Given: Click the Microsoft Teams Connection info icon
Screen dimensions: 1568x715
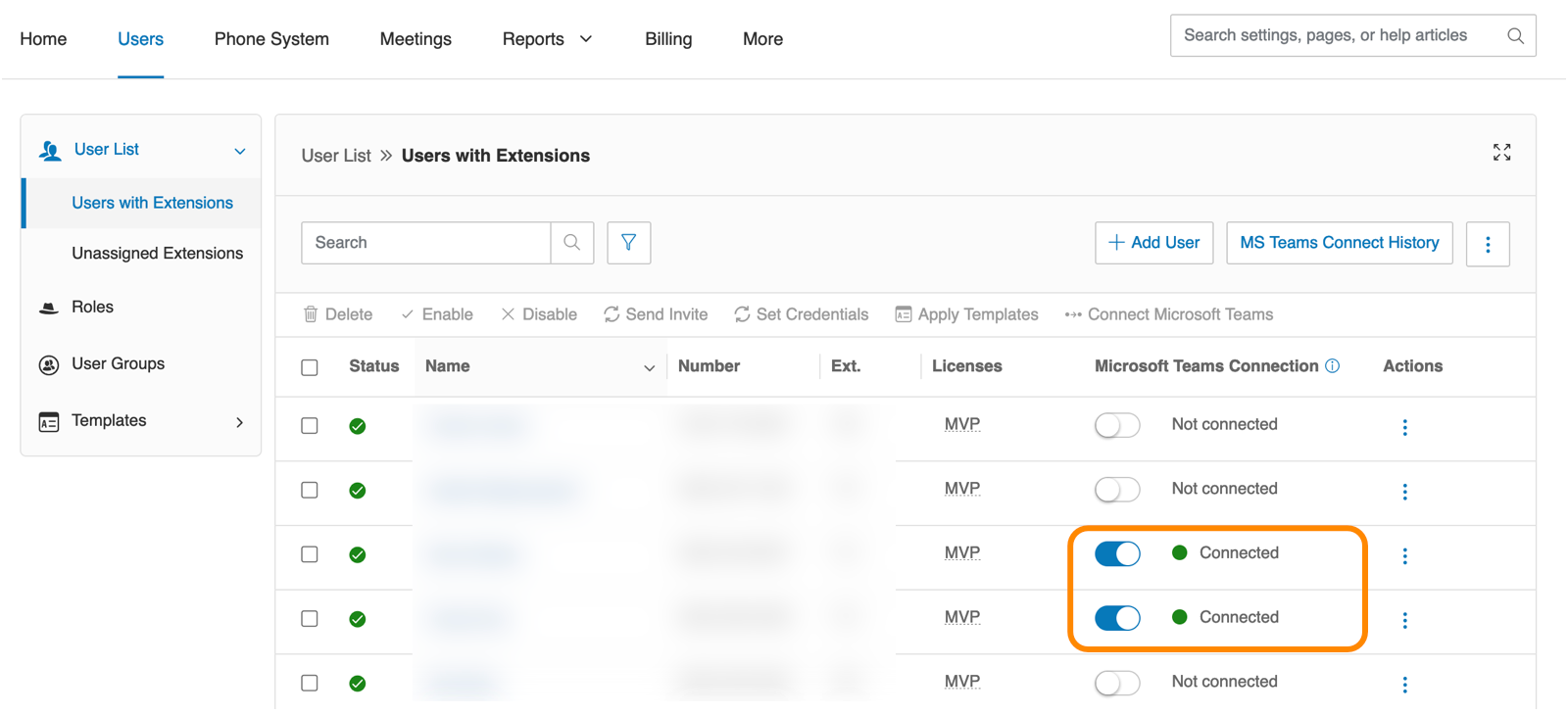Looking at the screenshot, I should point(1333,365).
